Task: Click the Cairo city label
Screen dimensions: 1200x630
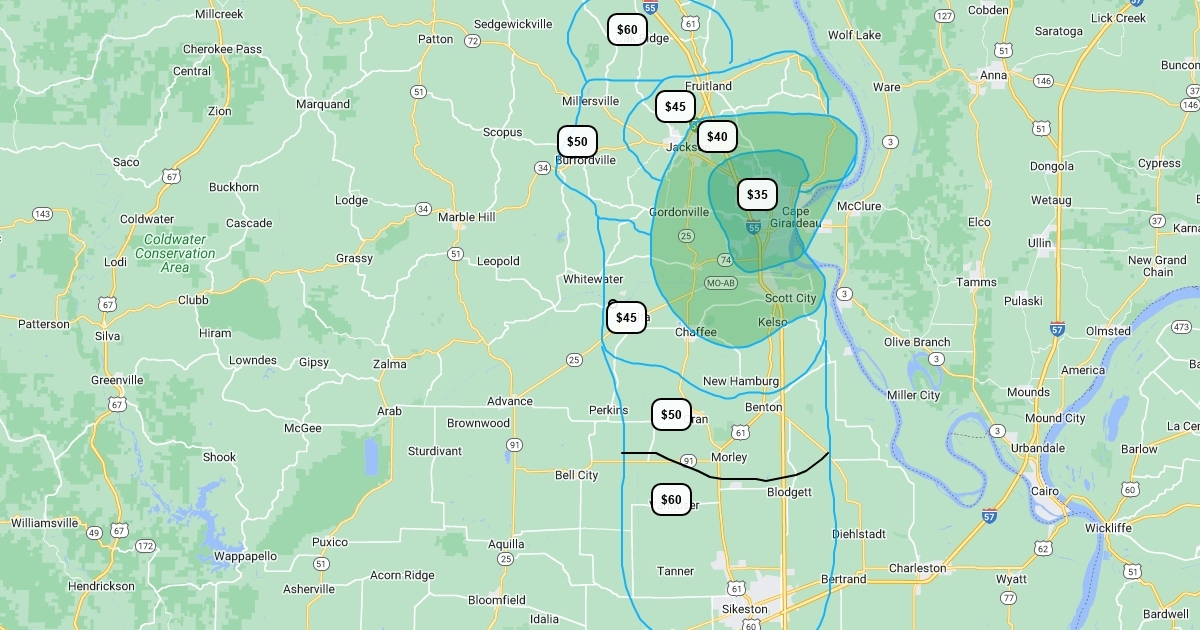Action: (x=1045, y=491)
